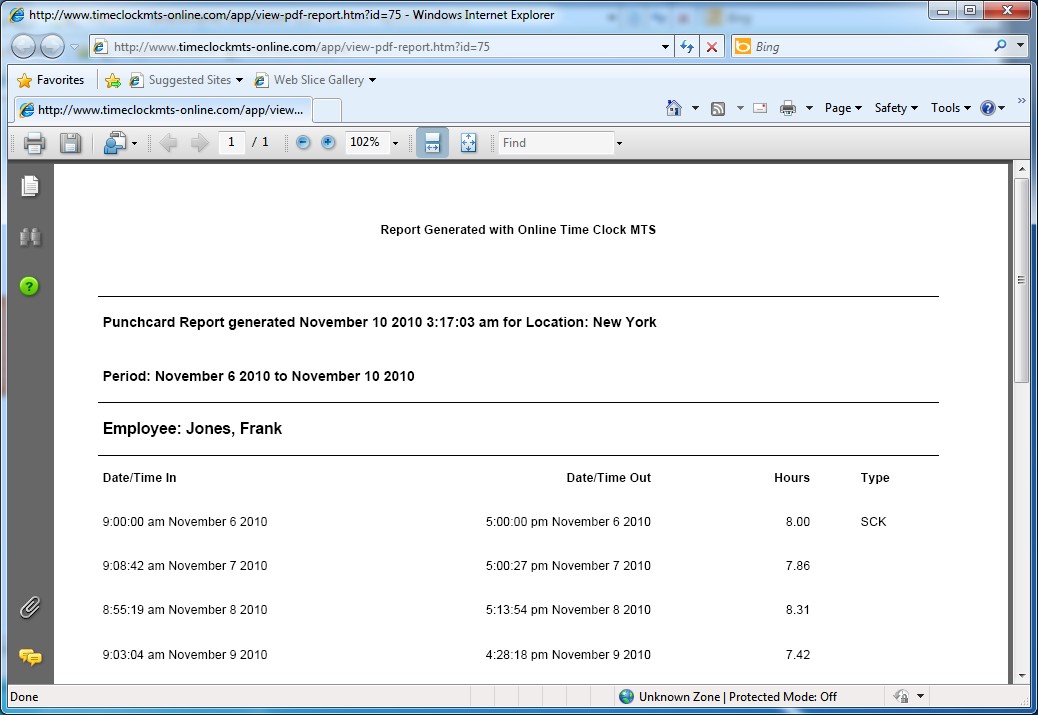
Task: Open the Comments panel
Action: pos(30,657)
